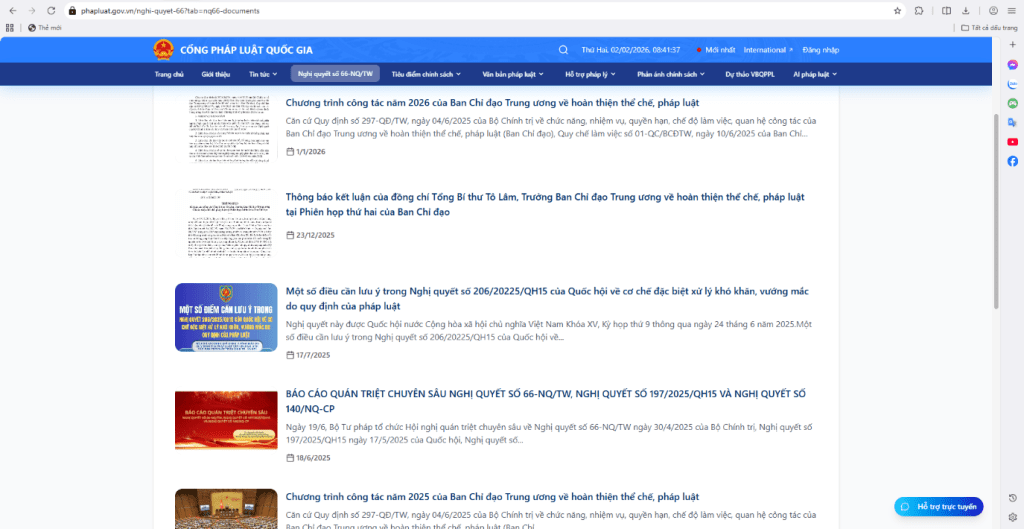This screenshot has width=1024, height=529.
Task: Open the Hỗ trợ trực tuyến chat button
Action: point(939,507)
